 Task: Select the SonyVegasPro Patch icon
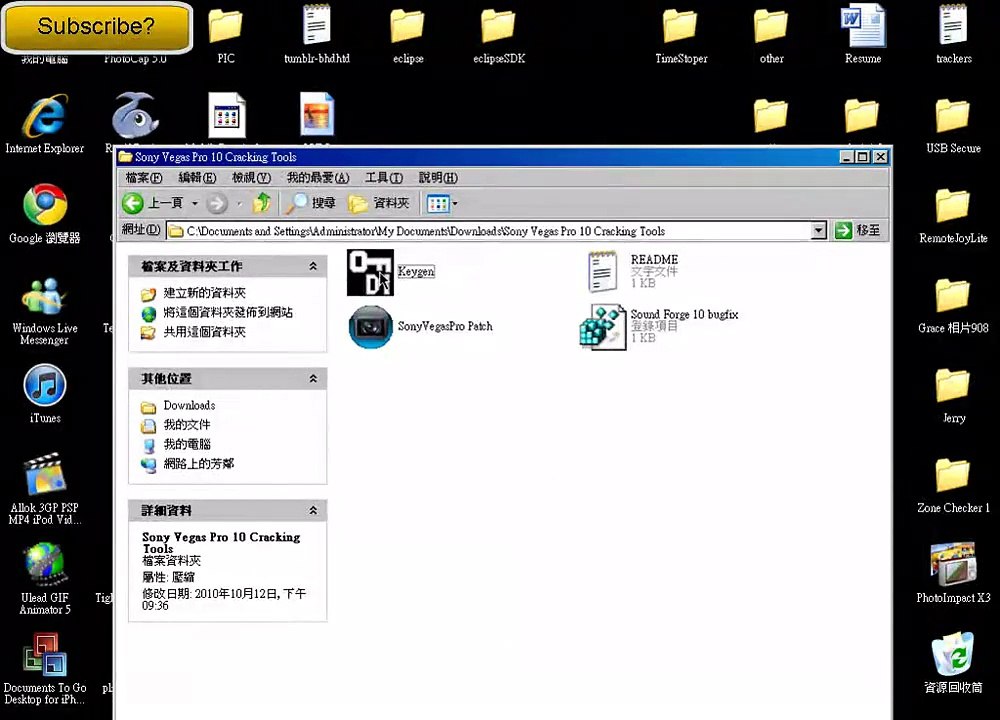(370, 327)
